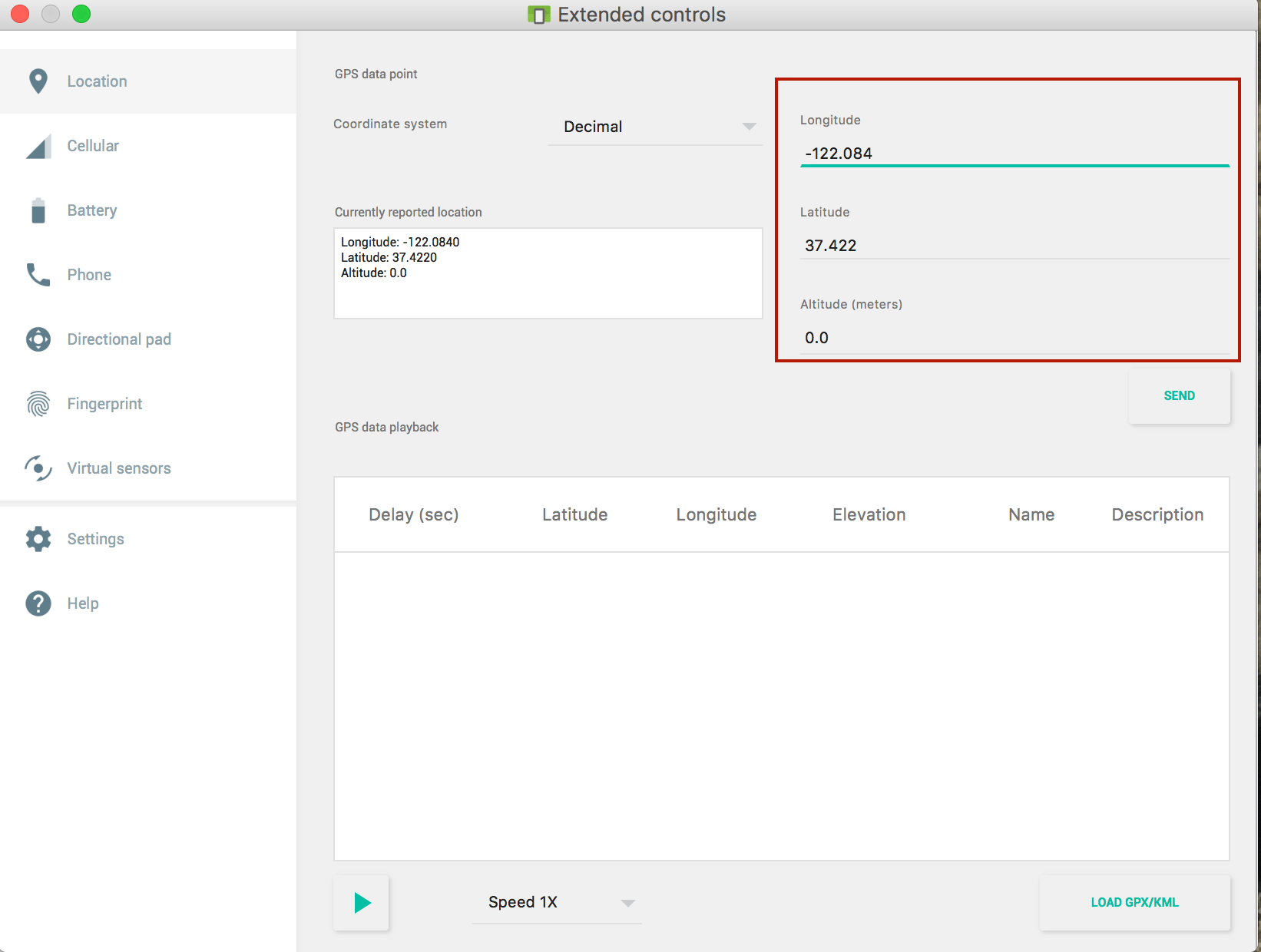The width and height of the screenshot is (1261, 952).
Task: Click inside the currently reported location box
Action: point(547,273)
